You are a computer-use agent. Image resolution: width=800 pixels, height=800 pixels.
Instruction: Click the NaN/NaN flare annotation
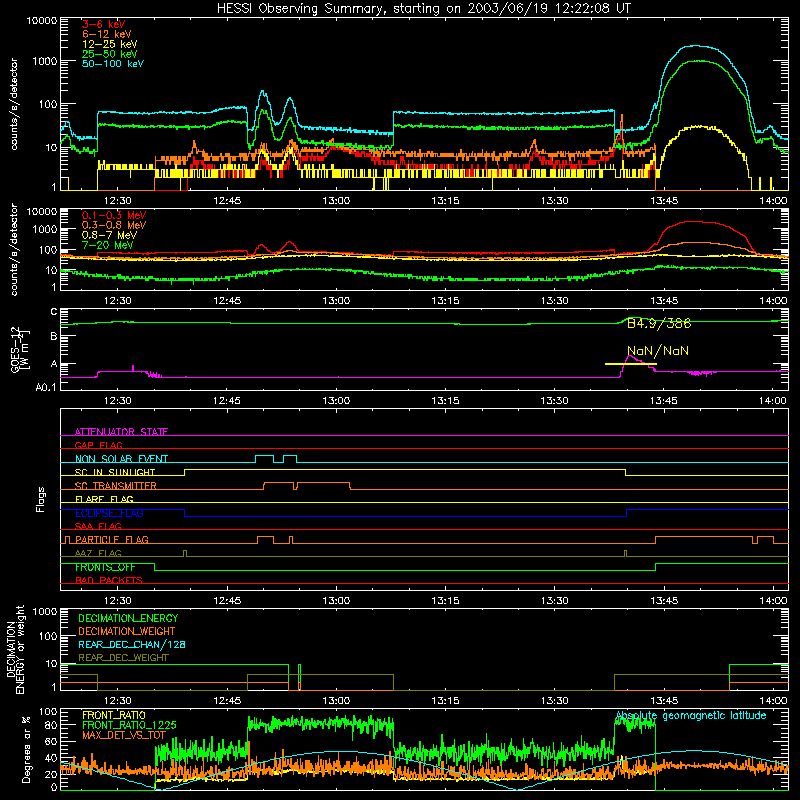click(x=658, y=351)
